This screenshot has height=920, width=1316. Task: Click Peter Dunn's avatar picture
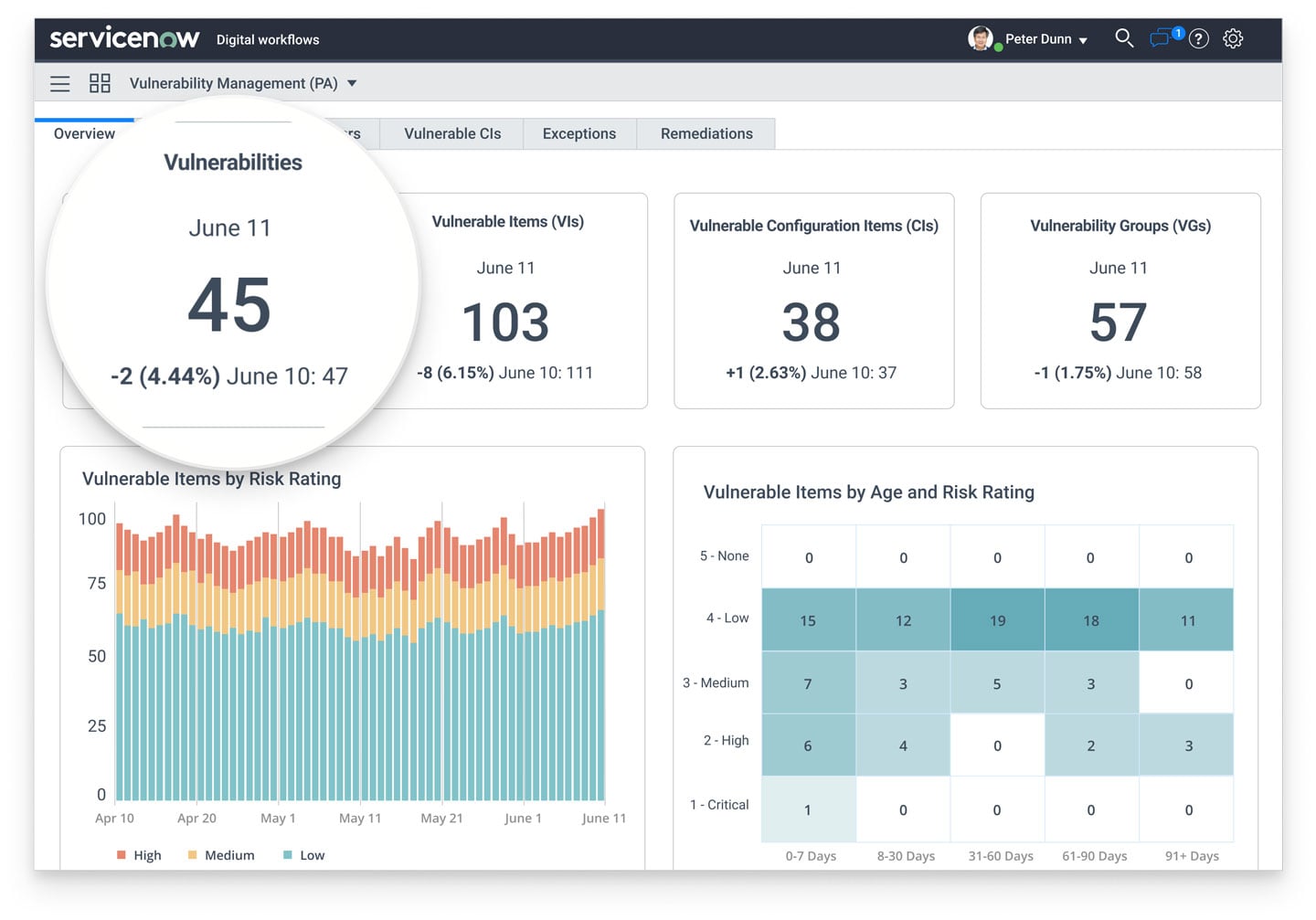click(980, 38)
